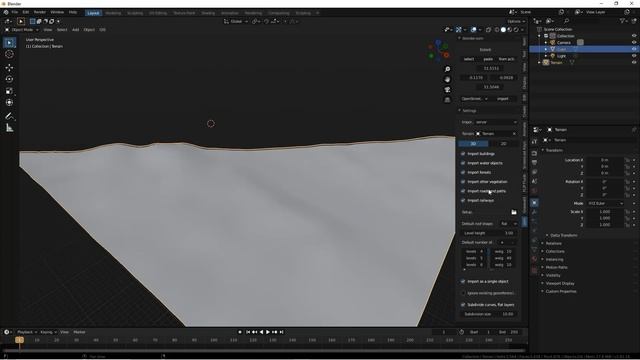640x360 pixels.
Task: Click the setup folder browse icon
Action: 514,212
